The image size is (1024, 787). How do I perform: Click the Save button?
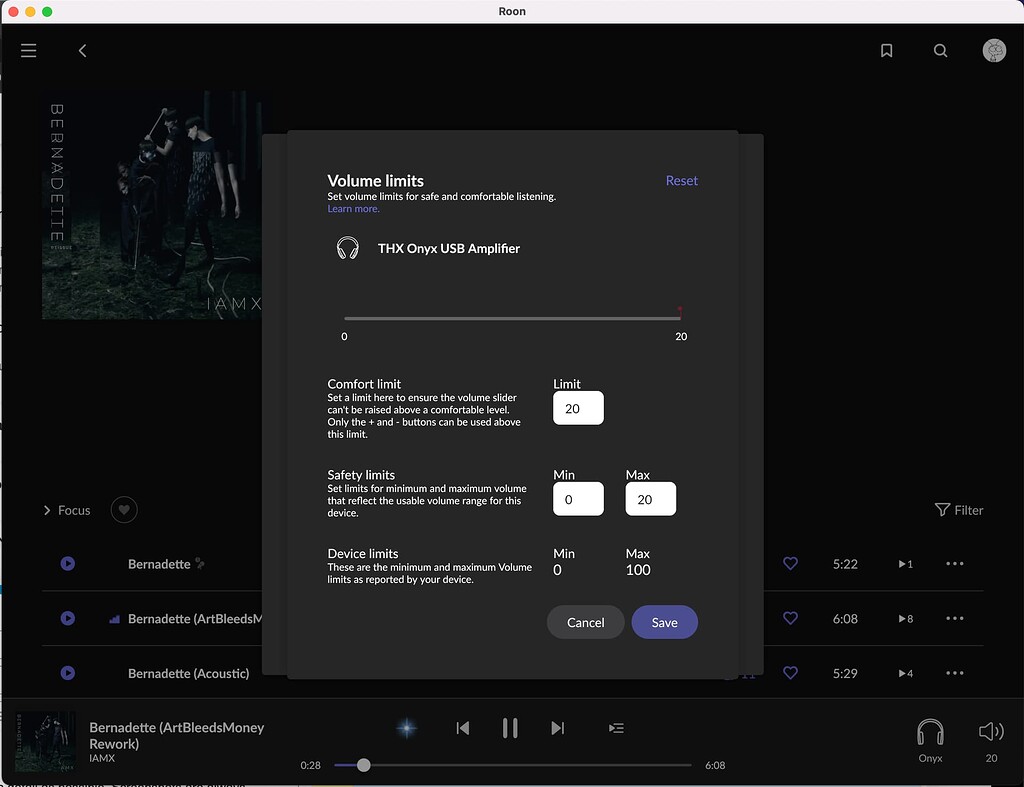pyautogui.click(x=664, y=622)
